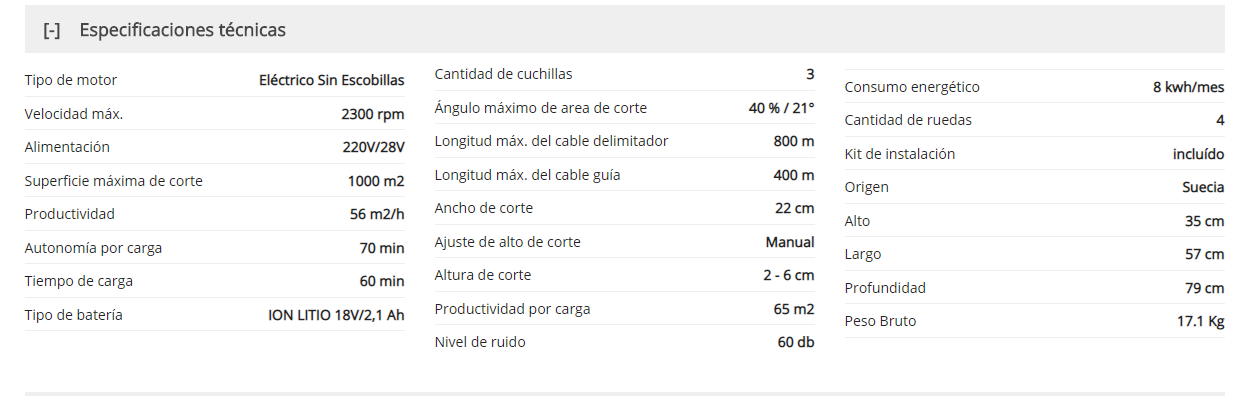Select the Productividad 56 m2/h value
Viewport: 1250px width, 396px height.
(377, 214)
